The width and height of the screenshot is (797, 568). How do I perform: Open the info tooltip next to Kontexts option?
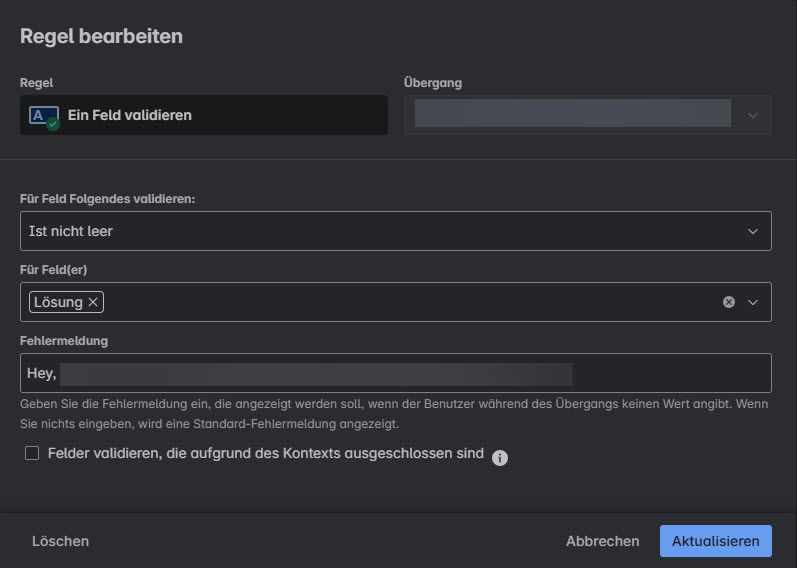[500, 458]
